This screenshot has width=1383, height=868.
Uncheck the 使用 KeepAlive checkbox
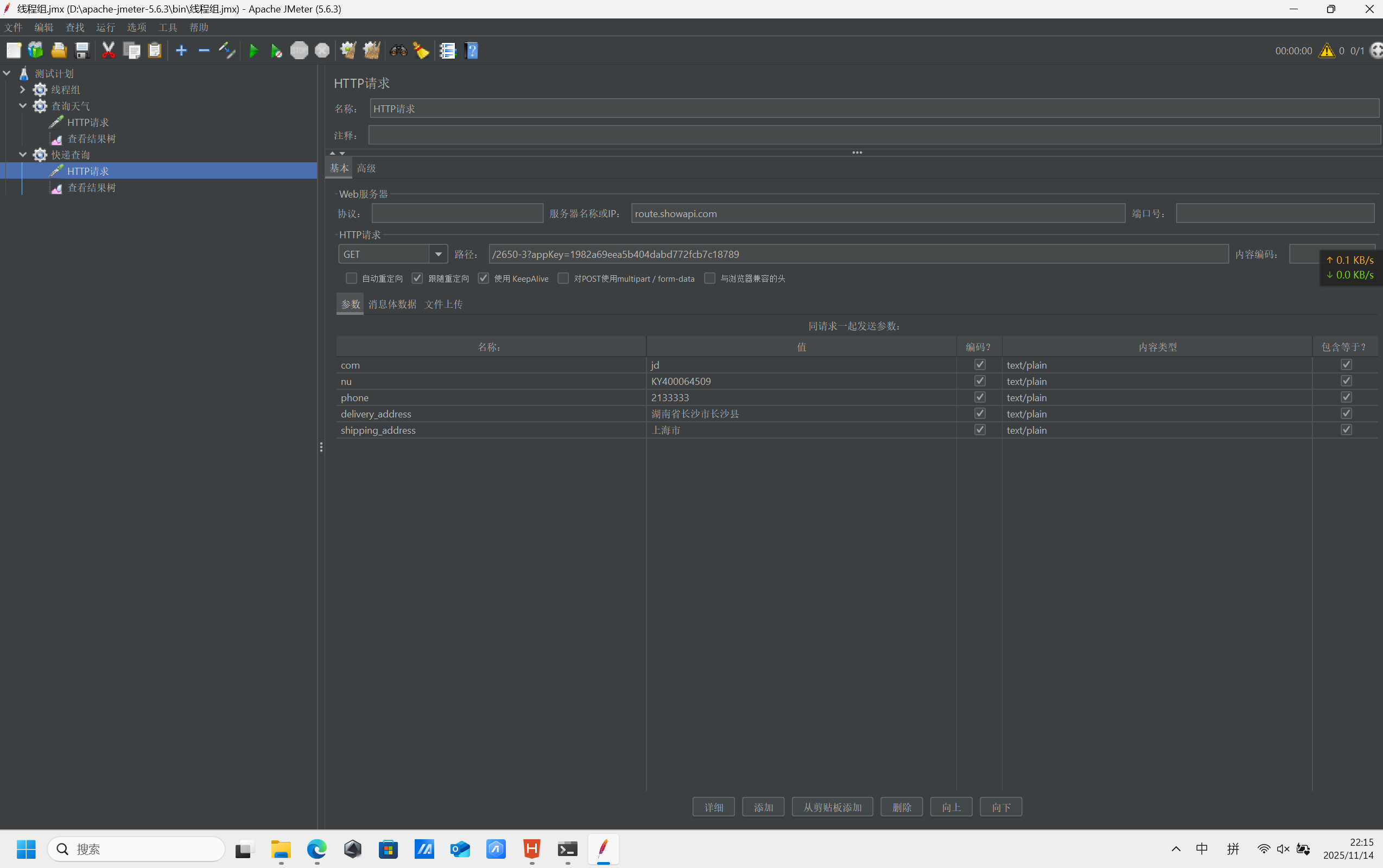(x=484, y=278)
